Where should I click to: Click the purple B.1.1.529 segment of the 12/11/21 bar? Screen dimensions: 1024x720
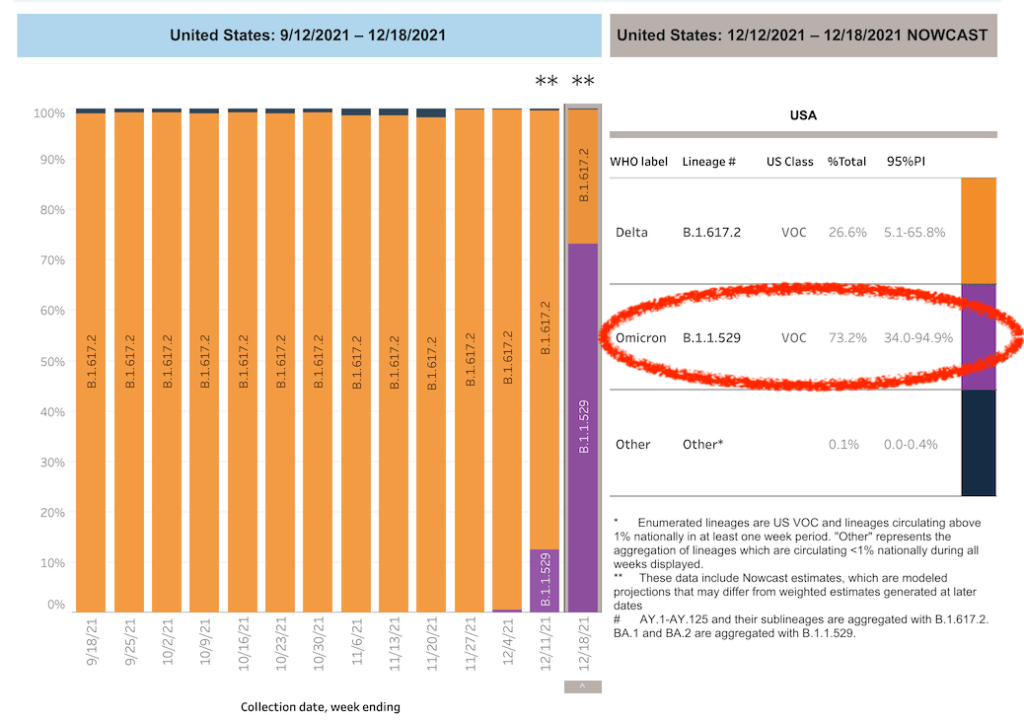point(545,580)
